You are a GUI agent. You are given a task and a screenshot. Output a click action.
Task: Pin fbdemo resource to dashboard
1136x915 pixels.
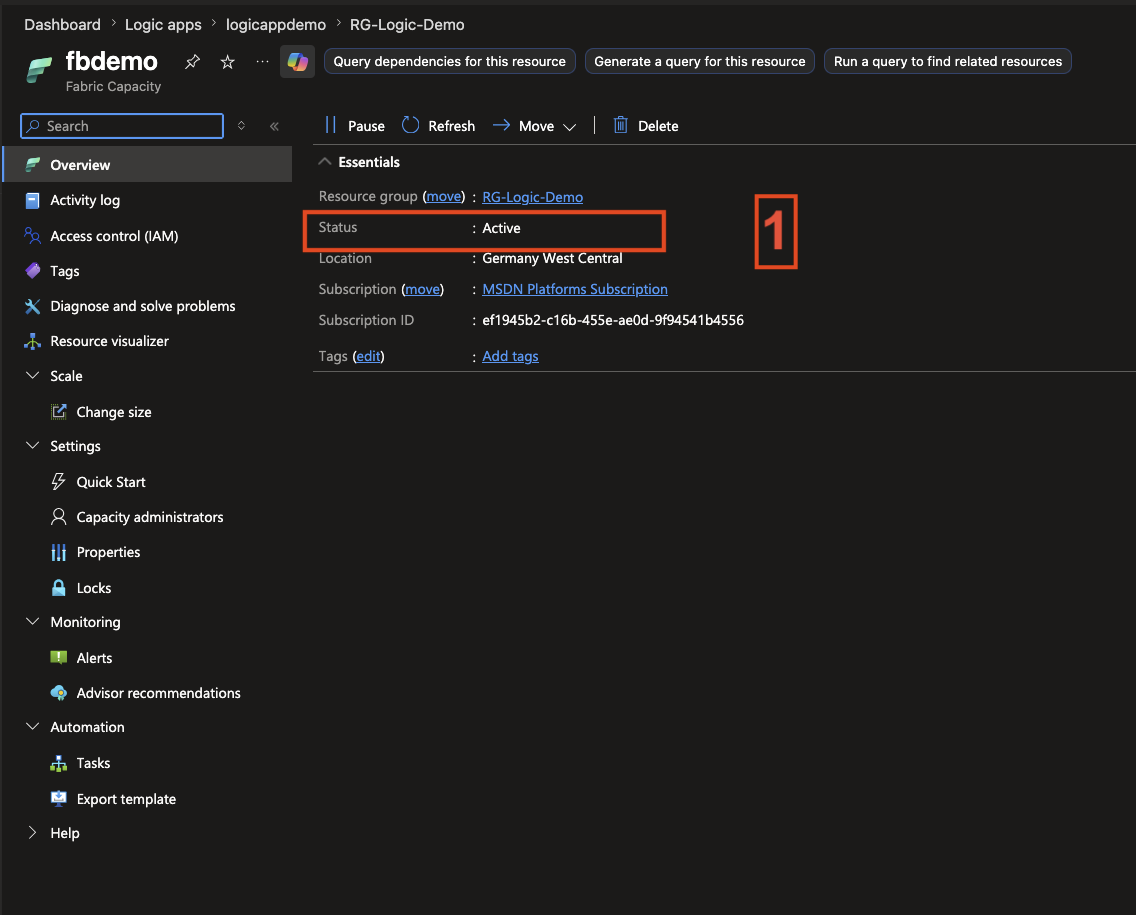[x=192, y=62]
